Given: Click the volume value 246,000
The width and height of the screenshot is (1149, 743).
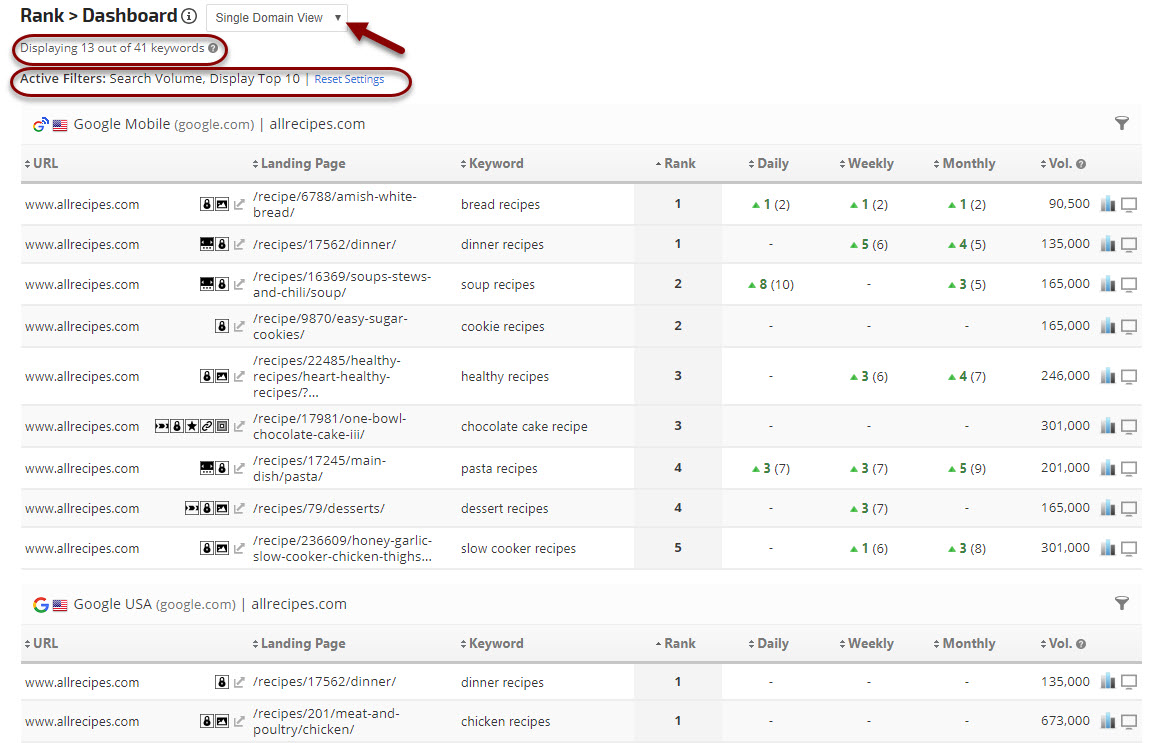Looking at the screenshot, I should pyautogui.click(x=1065, y=376).
